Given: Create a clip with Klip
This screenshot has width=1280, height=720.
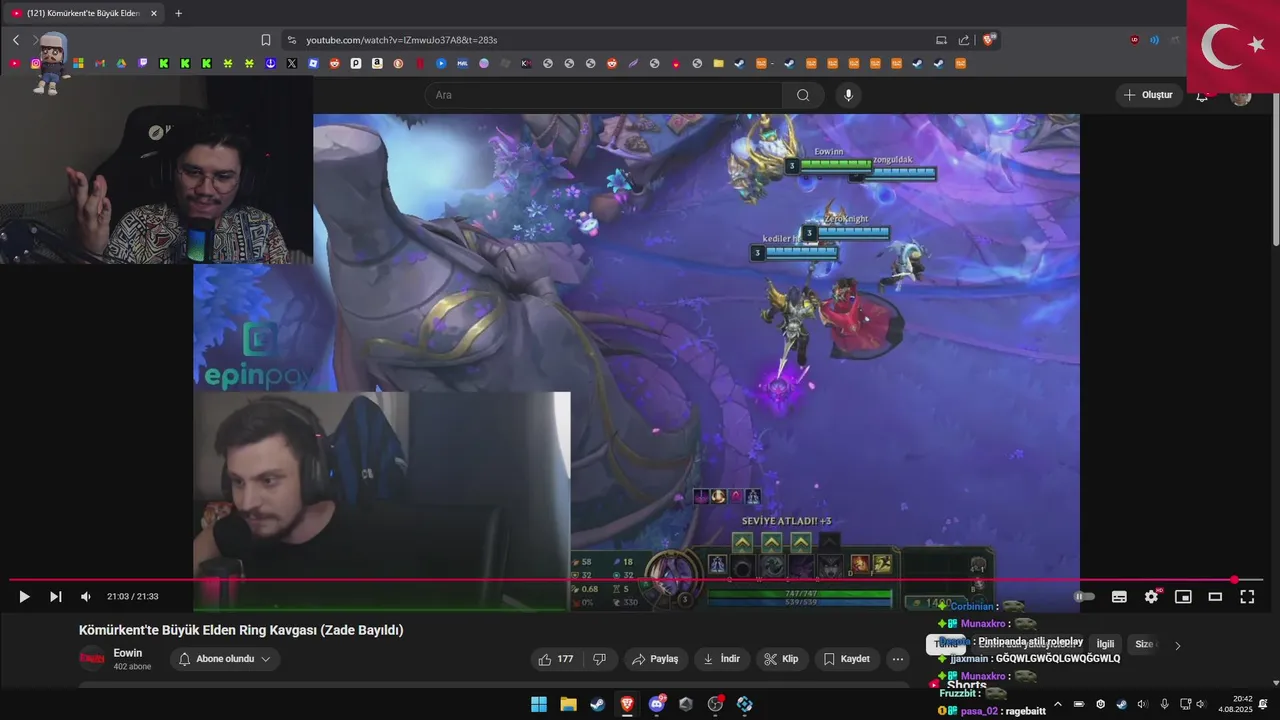Looking at the screenshot, I should (781, 659).
